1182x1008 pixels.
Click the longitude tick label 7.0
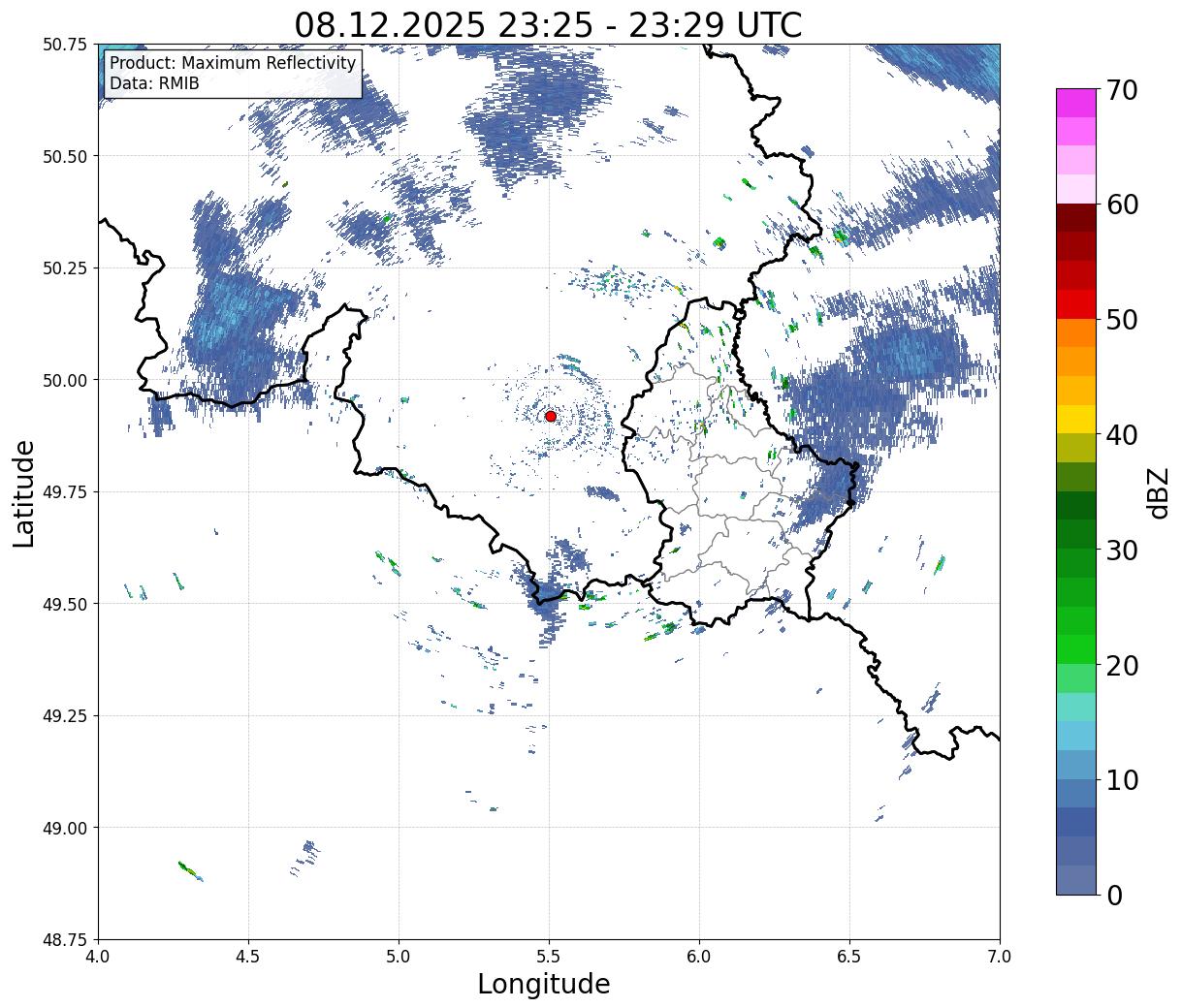pos(1000,957)
